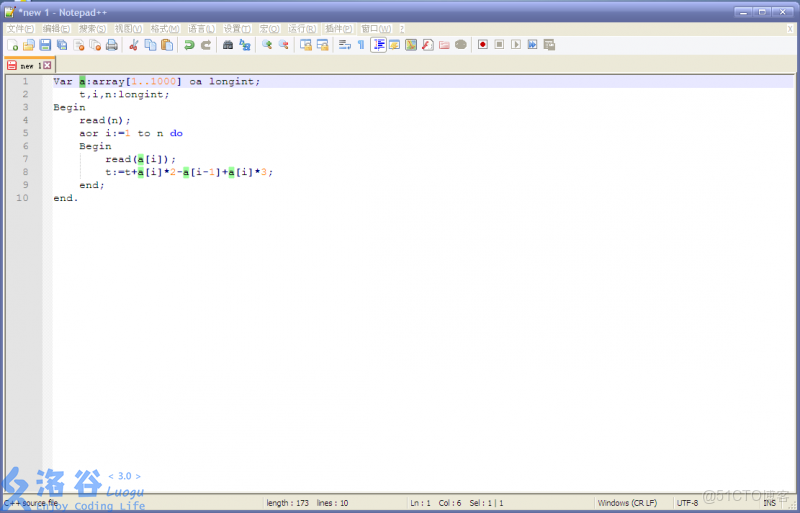The image size is (800, 513).
Task: Click the Zoom in magnifier icon
Action: coord(267,45)
